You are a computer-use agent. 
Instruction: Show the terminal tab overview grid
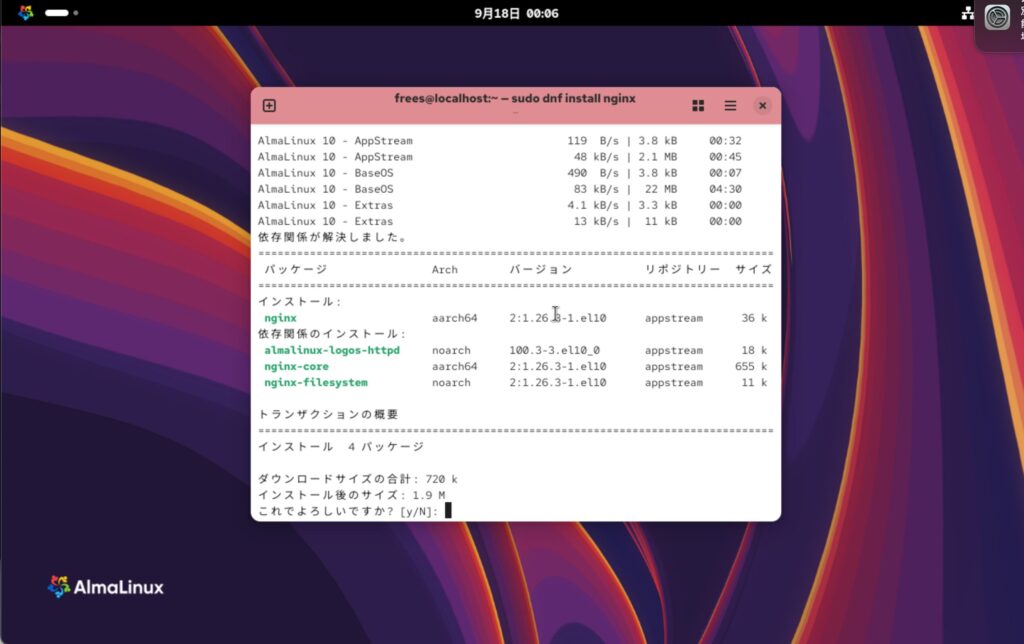pyautogui.click(x=698, y=106)
